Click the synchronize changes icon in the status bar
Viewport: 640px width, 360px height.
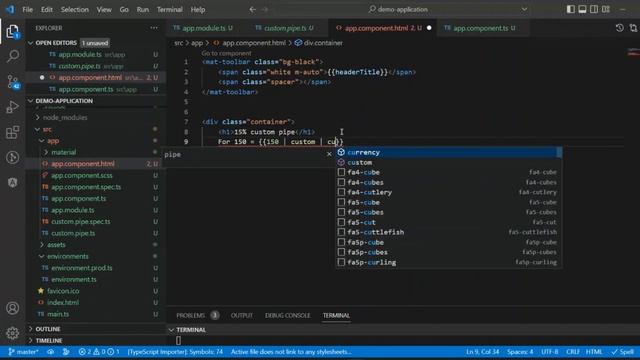(x=51, y=352)
